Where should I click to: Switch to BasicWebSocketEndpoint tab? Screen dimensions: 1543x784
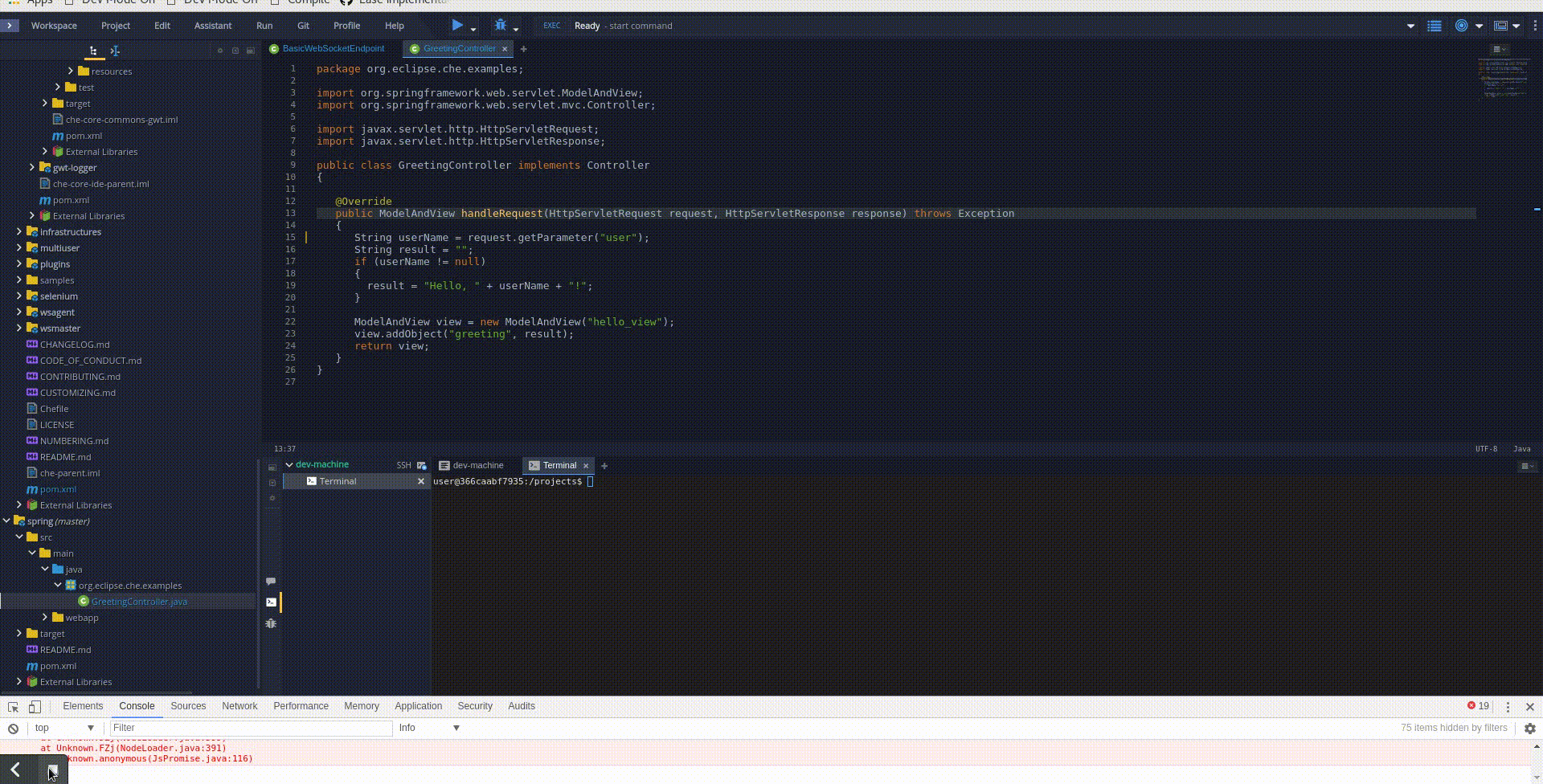click(327, 49)
